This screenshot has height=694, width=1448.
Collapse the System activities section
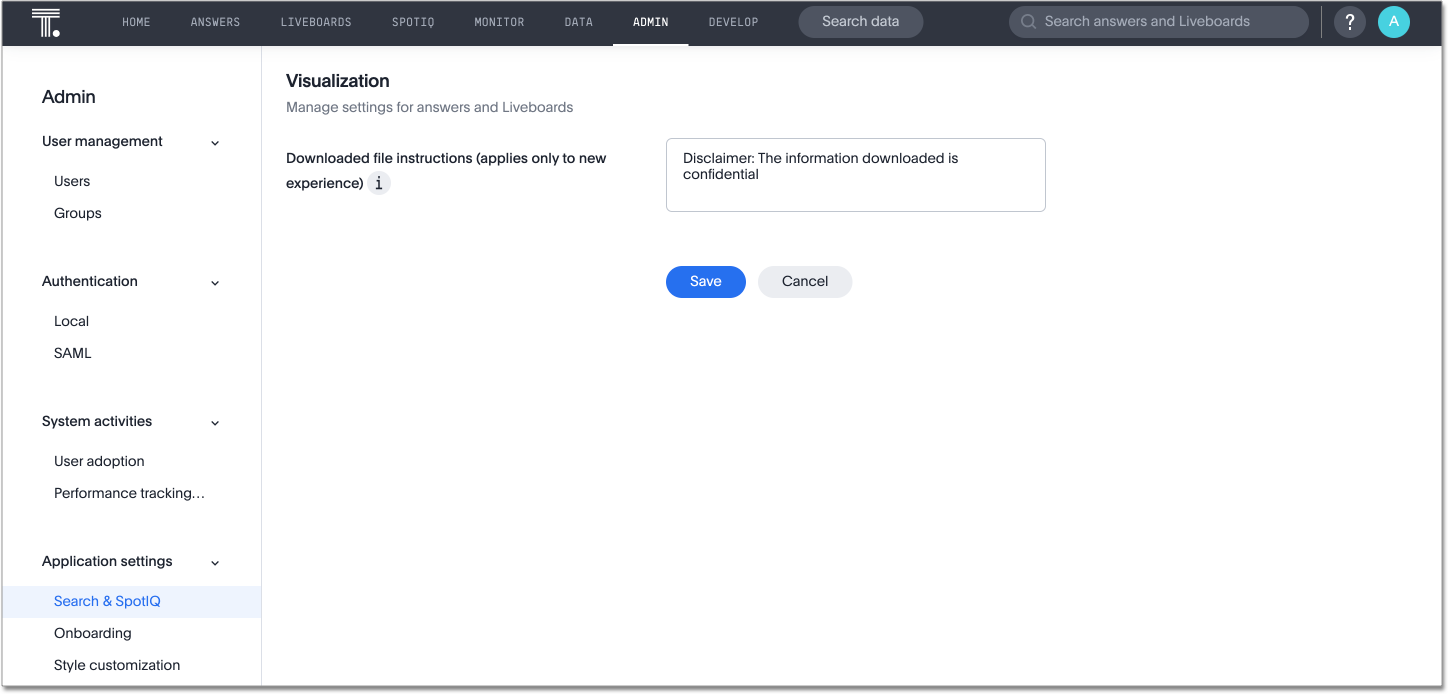(215, 423)
